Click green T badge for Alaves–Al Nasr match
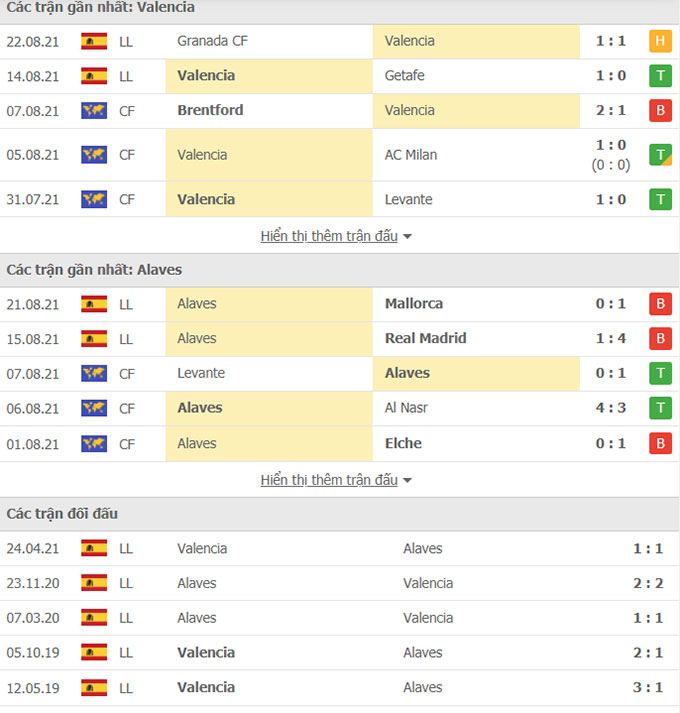The width and height of the screenshot is (680, 713). (660, 408)
